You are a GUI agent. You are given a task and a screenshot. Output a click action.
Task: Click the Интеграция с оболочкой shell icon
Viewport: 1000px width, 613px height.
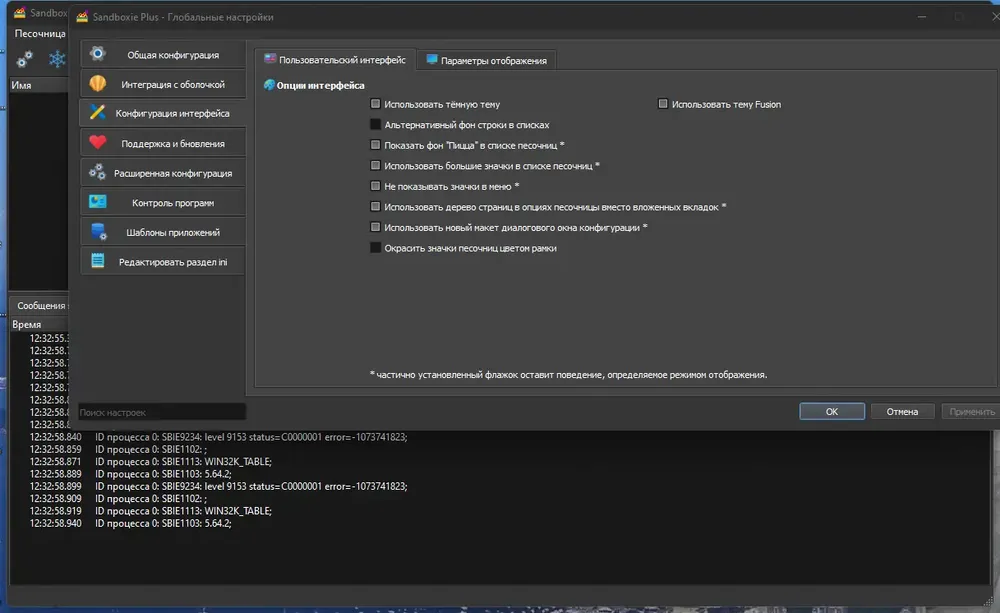pos(98,84)
